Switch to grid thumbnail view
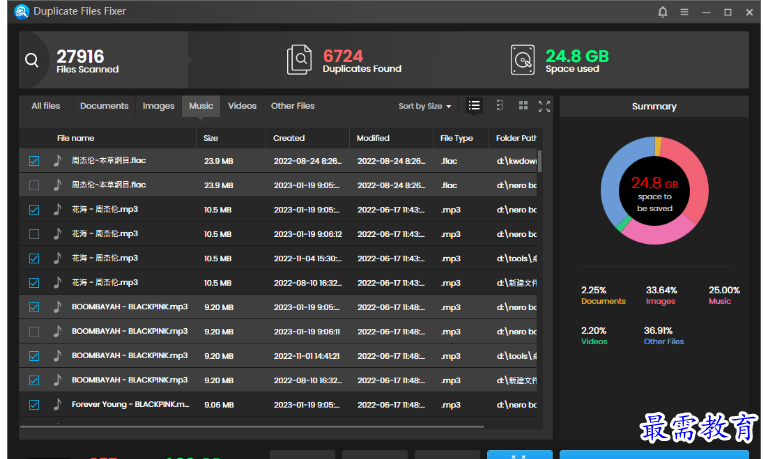This screenshot has height=459, width=764. pyautogui.click(x=523, y=106)
